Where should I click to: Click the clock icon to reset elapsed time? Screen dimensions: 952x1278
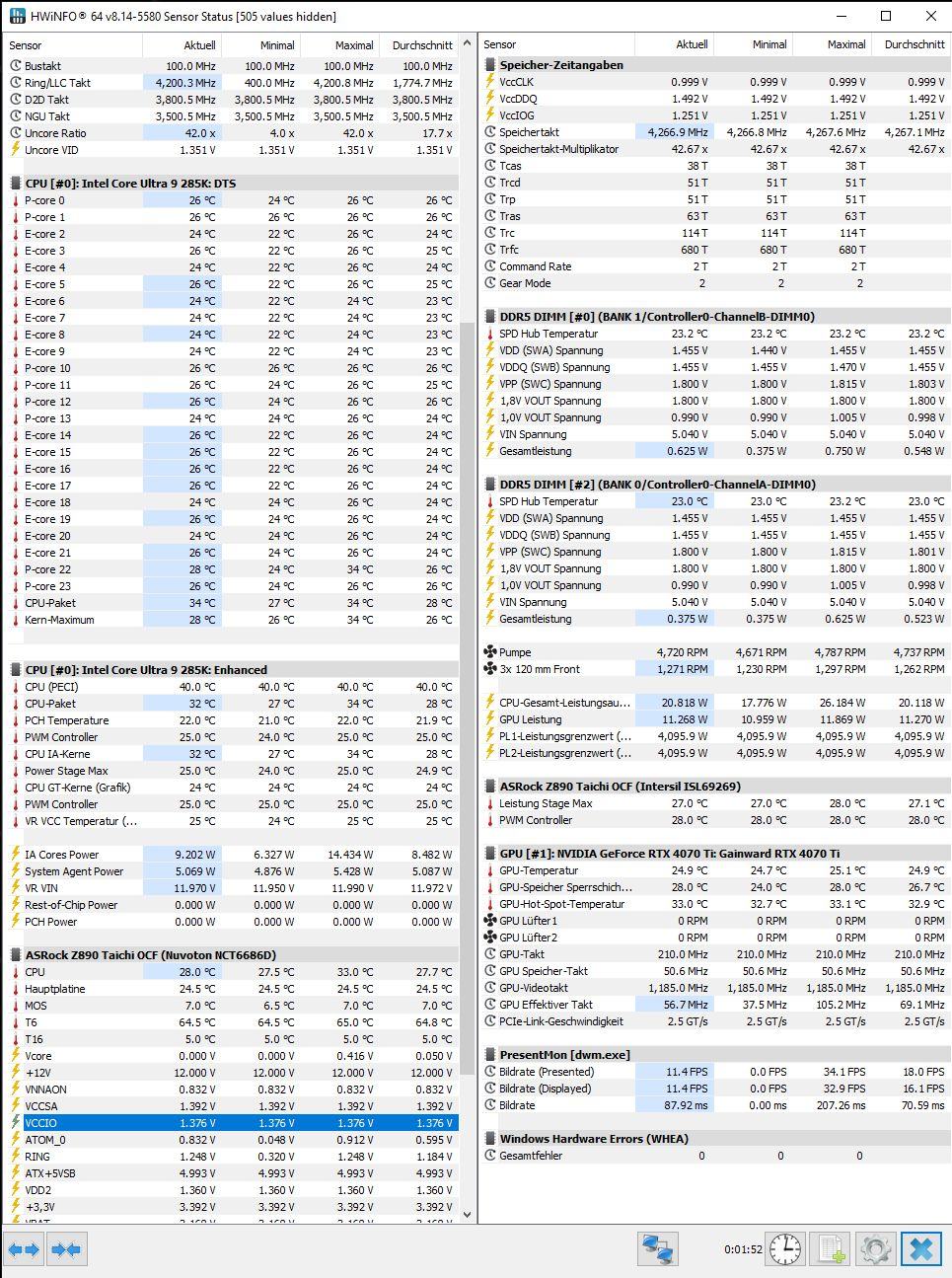[x=785, y=1249]
